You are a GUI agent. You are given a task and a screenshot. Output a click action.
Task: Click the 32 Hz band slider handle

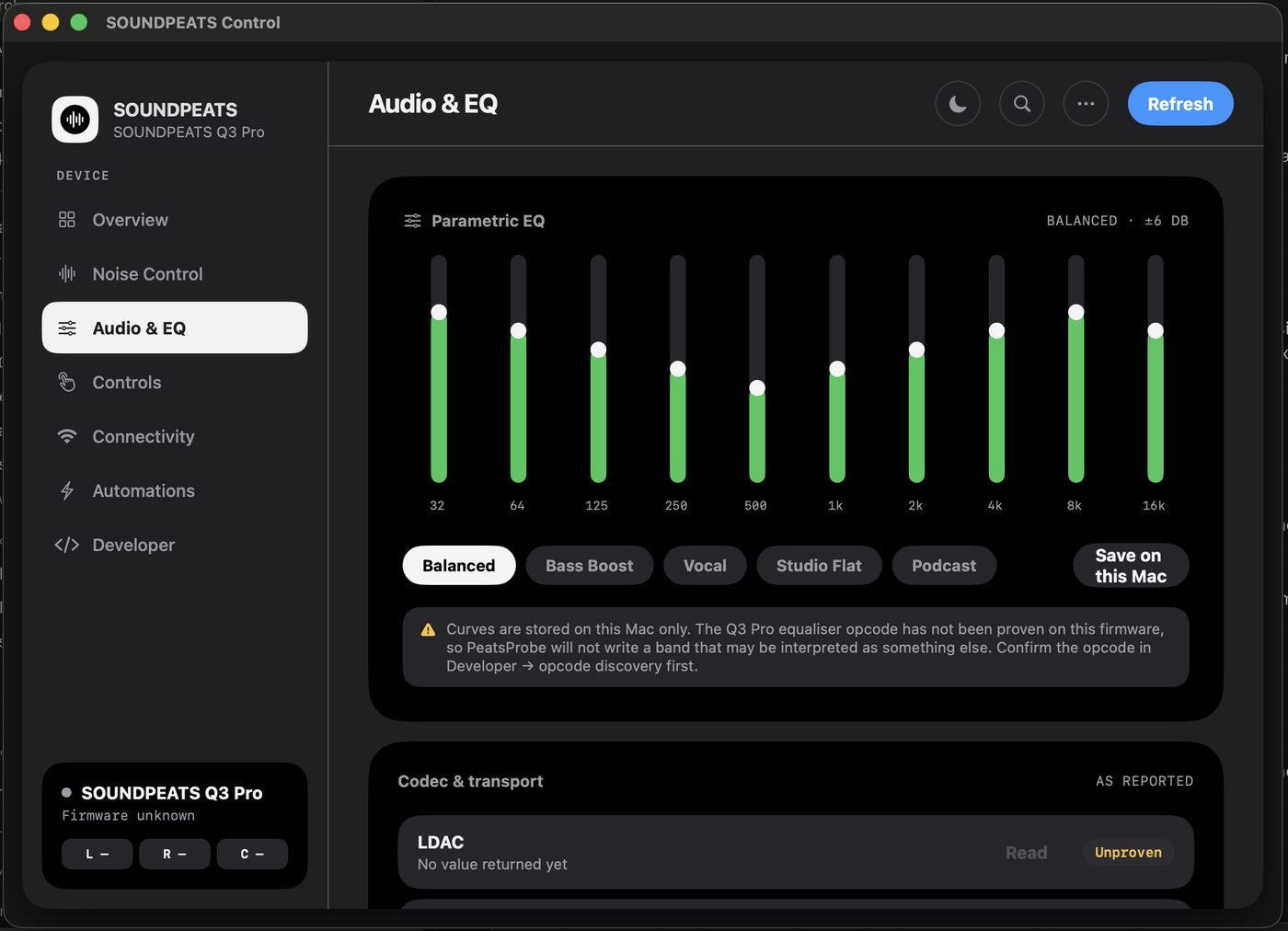pos(439,312)
